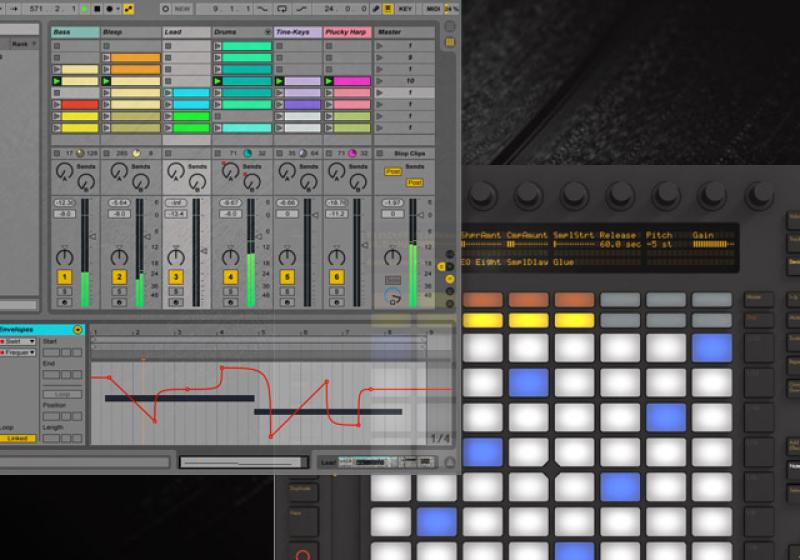Select the Lead track header
This screenshot has height=560, width=800.
(186, 32)
